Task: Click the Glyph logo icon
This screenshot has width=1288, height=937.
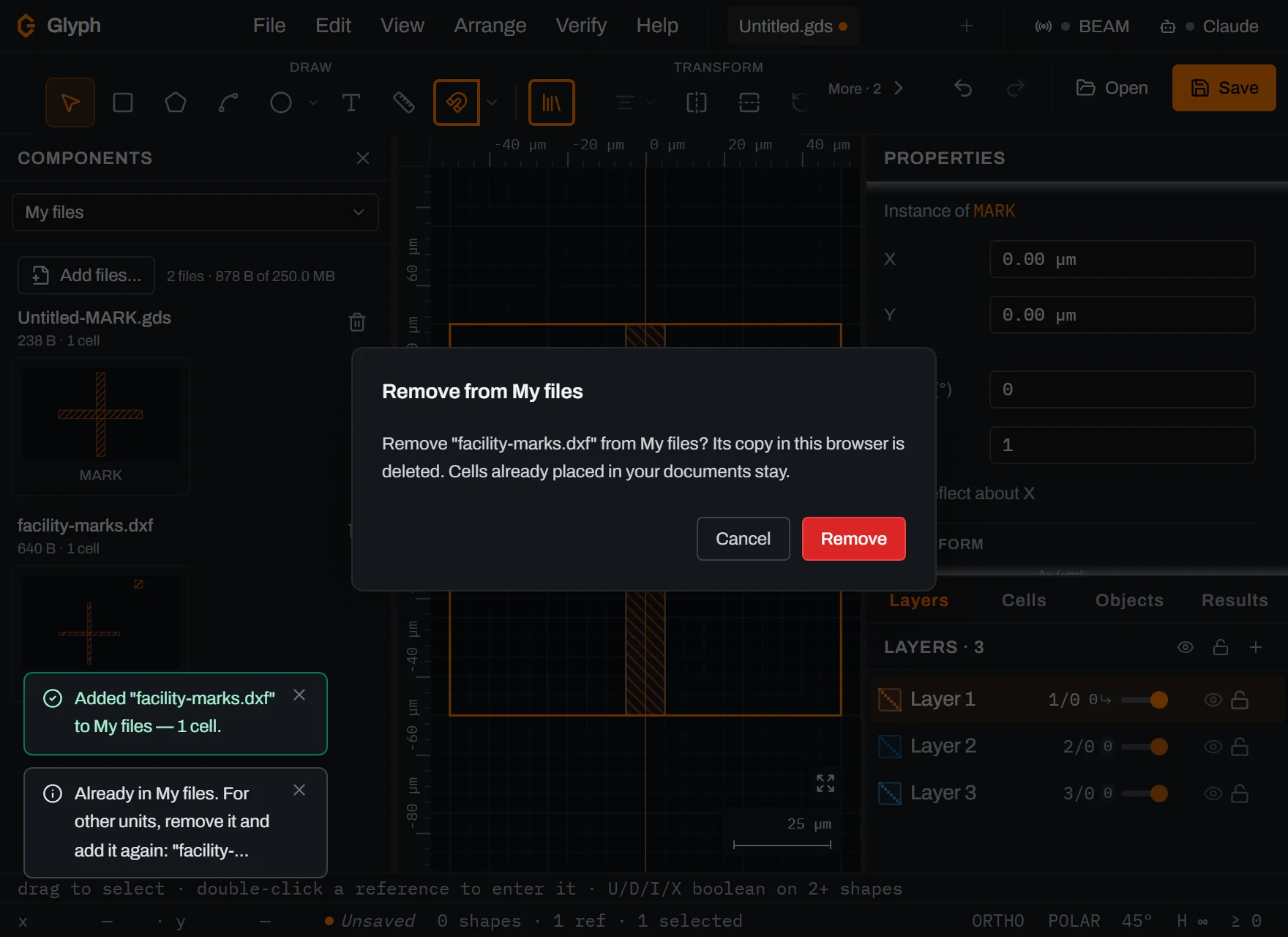Action: (26, 26)
